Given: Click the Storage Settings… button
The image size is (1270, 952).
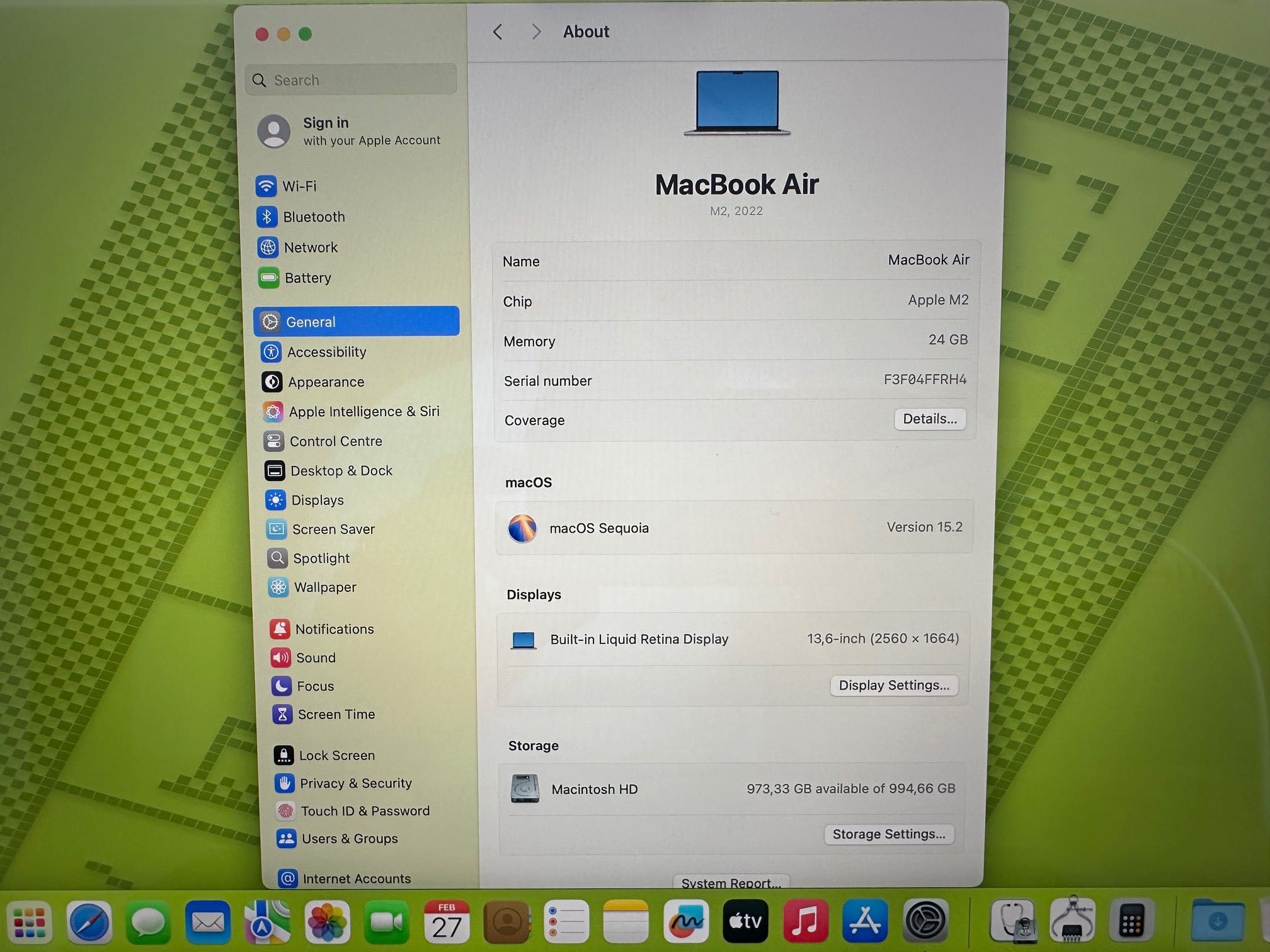Looking at the screenshot, I should [x=889, y=834].
